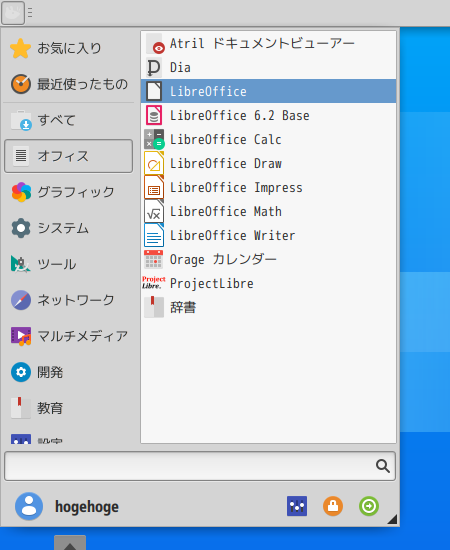This screenshot has height=550, width=450.
Task: Open the settings manager mixer icon
Action: coord(297,506)
